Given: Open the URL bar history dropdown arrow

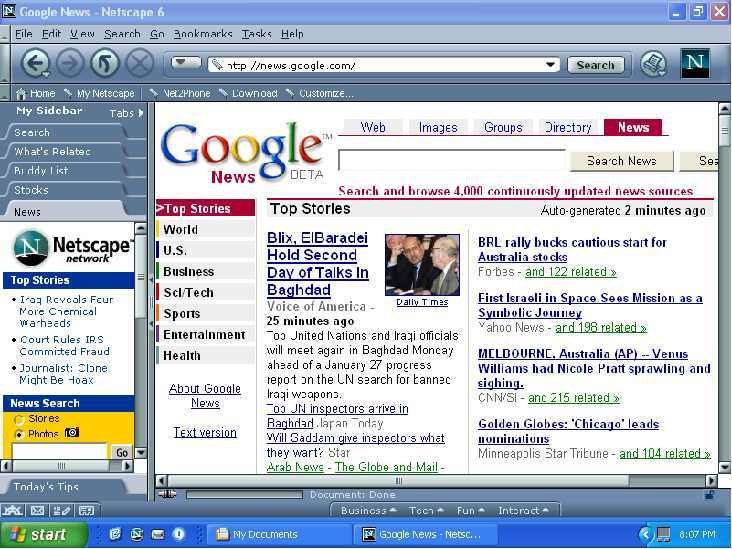Looking at the screenshot, I should 550,64.
